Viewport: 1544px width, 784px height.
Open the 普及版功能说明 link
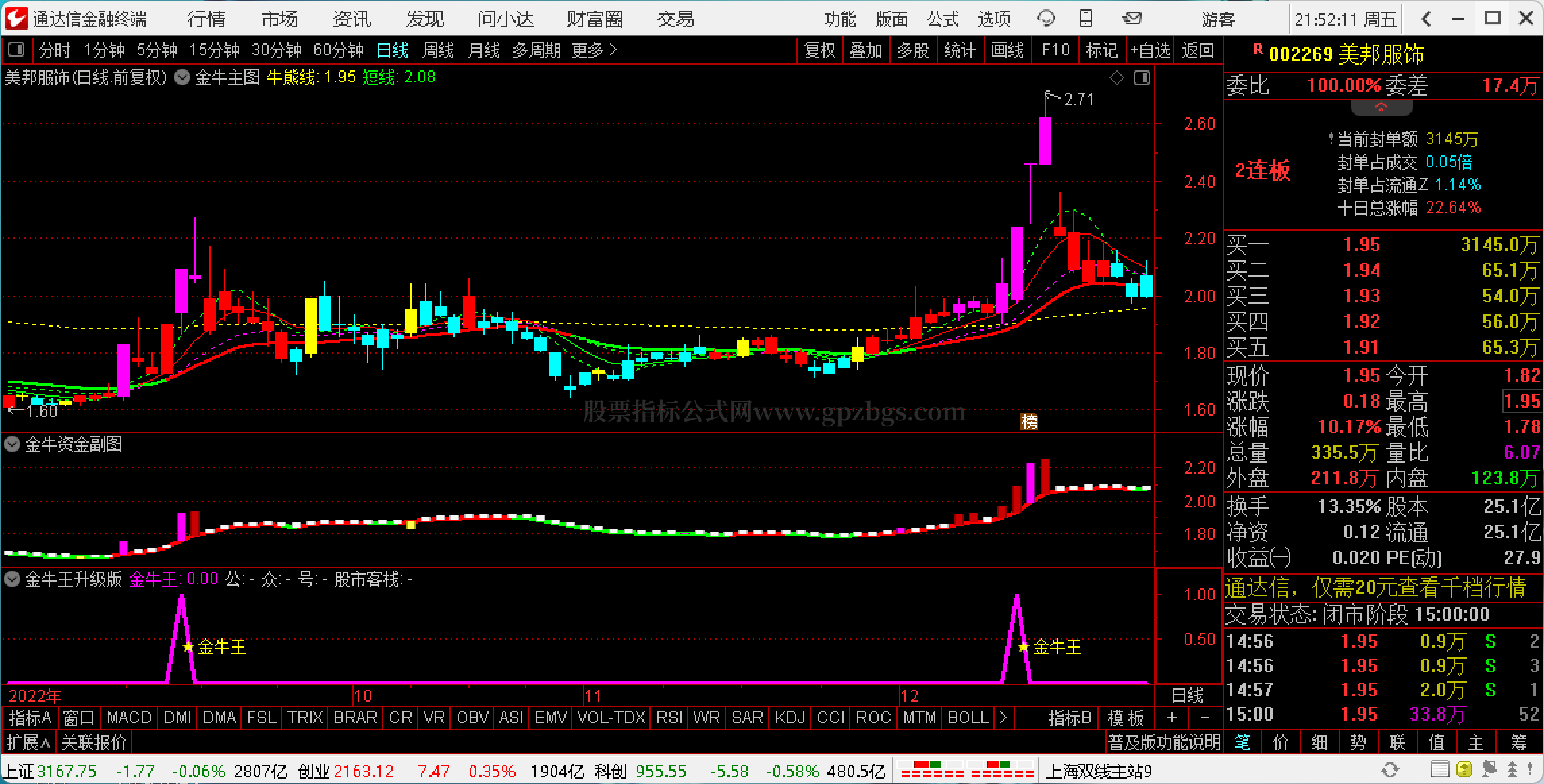click(x=1163, y=743)
